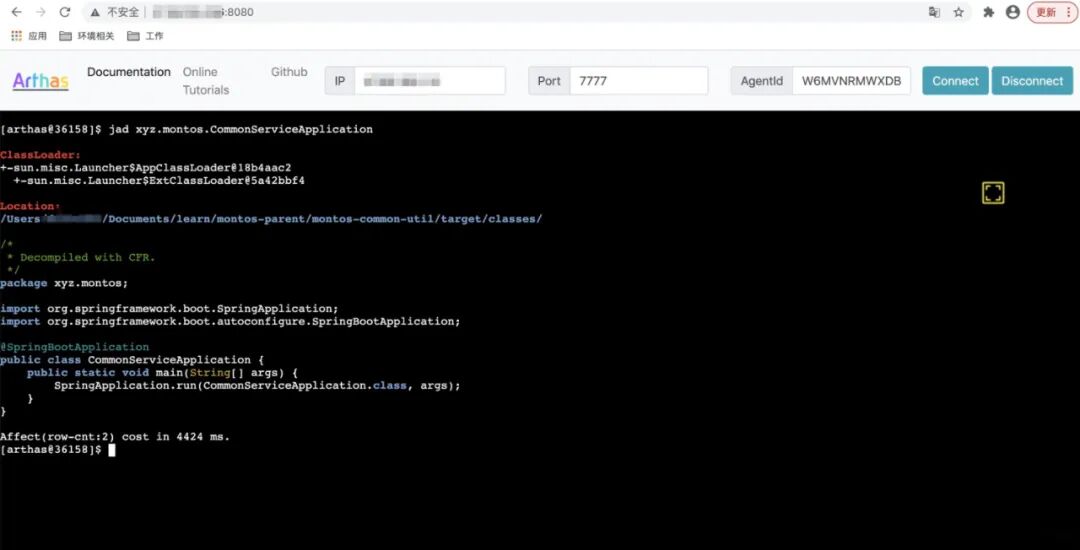Go back with the browser back arrow
The height and width of the screenshot is (550, 1080).
point(17,12)
